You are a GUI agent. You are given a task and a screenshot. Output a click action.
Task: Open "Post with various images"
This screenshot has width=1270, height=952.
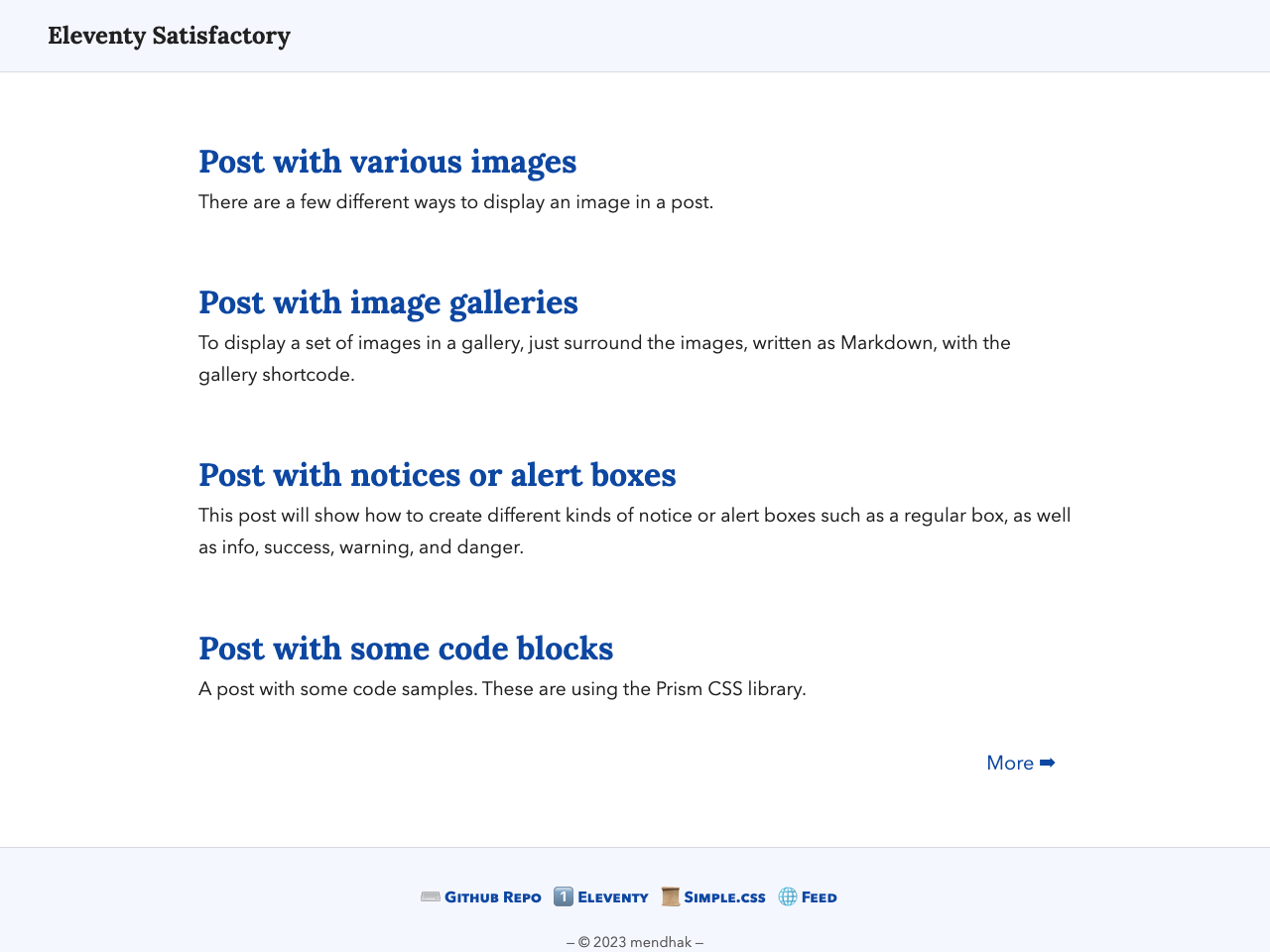pos(387,162)
